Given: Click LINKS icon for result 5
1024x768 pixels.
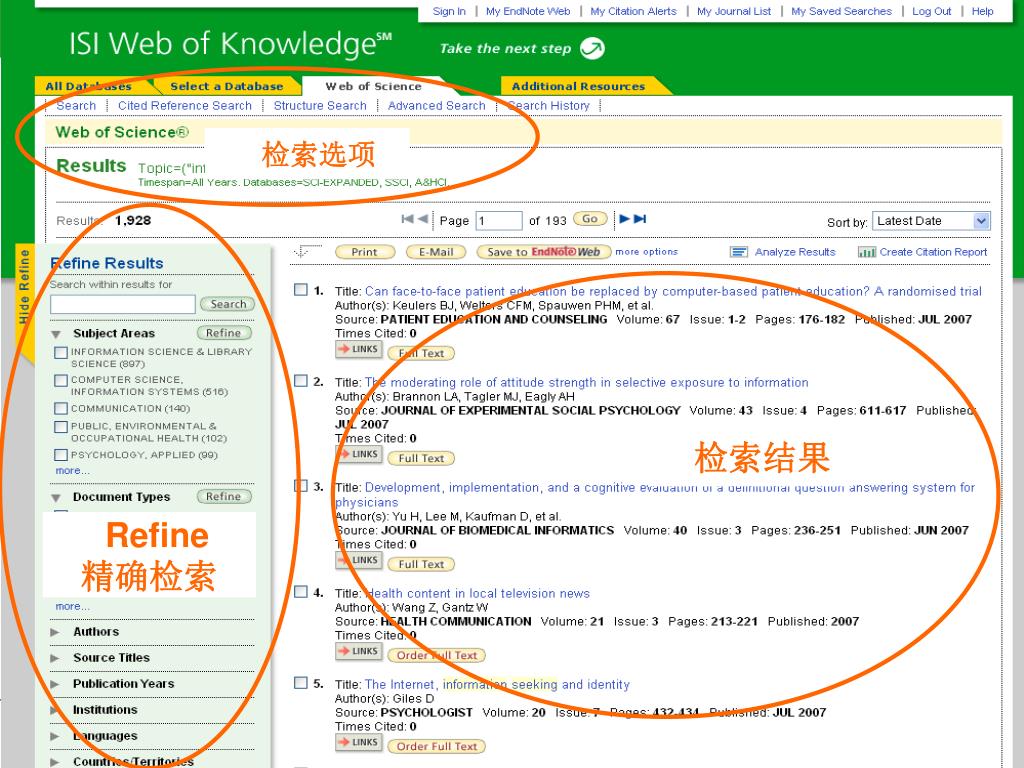Looking at the screenshot, I should pos(359,742).
